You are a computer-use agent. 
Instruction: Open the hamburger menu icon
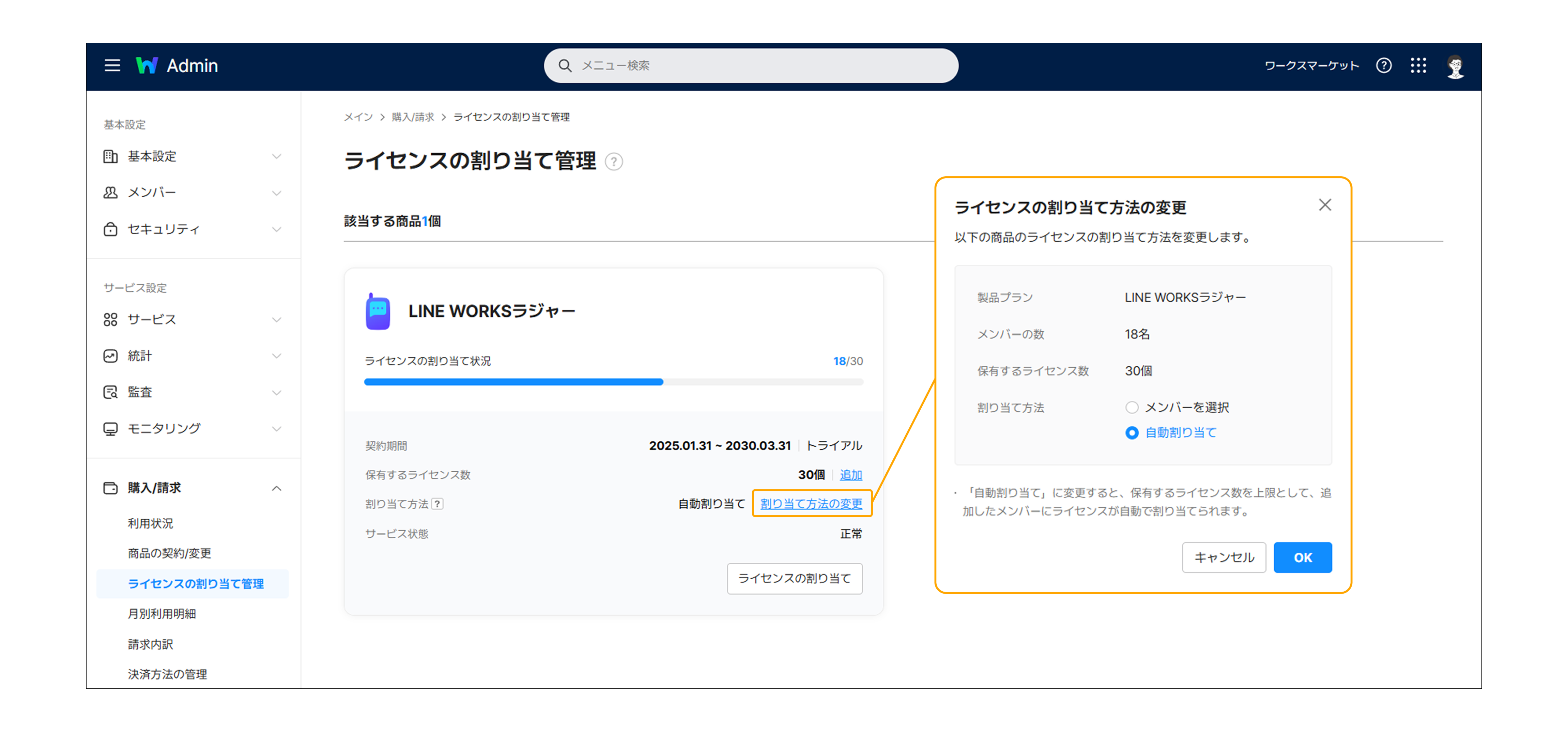pyautogui.click(x=112, y=65)
